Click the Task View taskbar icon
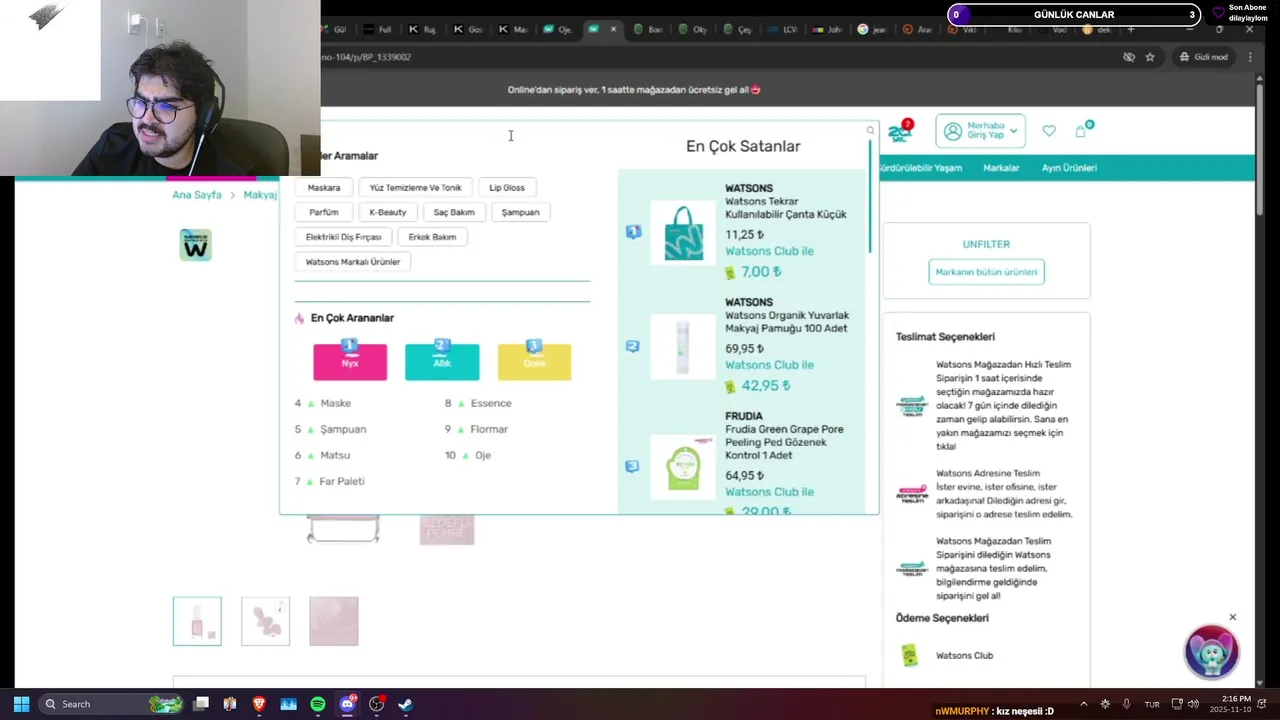The width and height of the screenshot is (1280, 720). coord(201,704)
